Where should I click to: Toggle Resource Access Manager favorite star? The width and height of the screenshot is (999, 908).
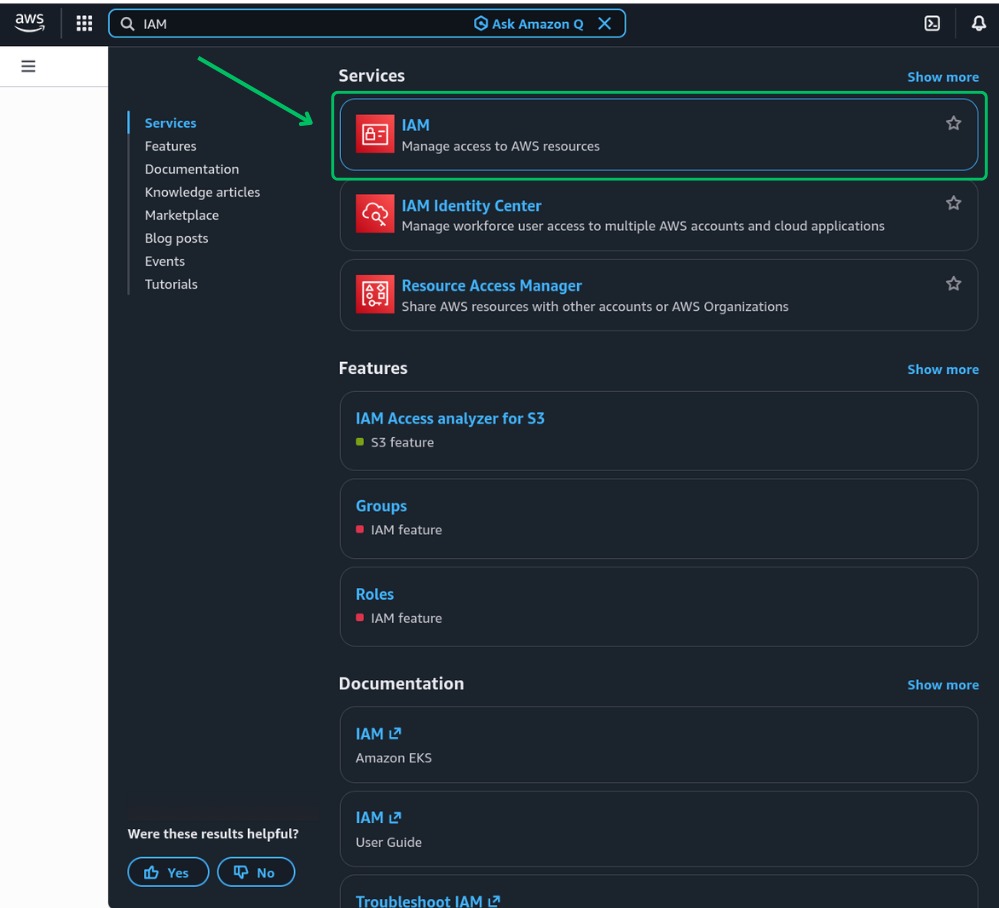[953, 284]
